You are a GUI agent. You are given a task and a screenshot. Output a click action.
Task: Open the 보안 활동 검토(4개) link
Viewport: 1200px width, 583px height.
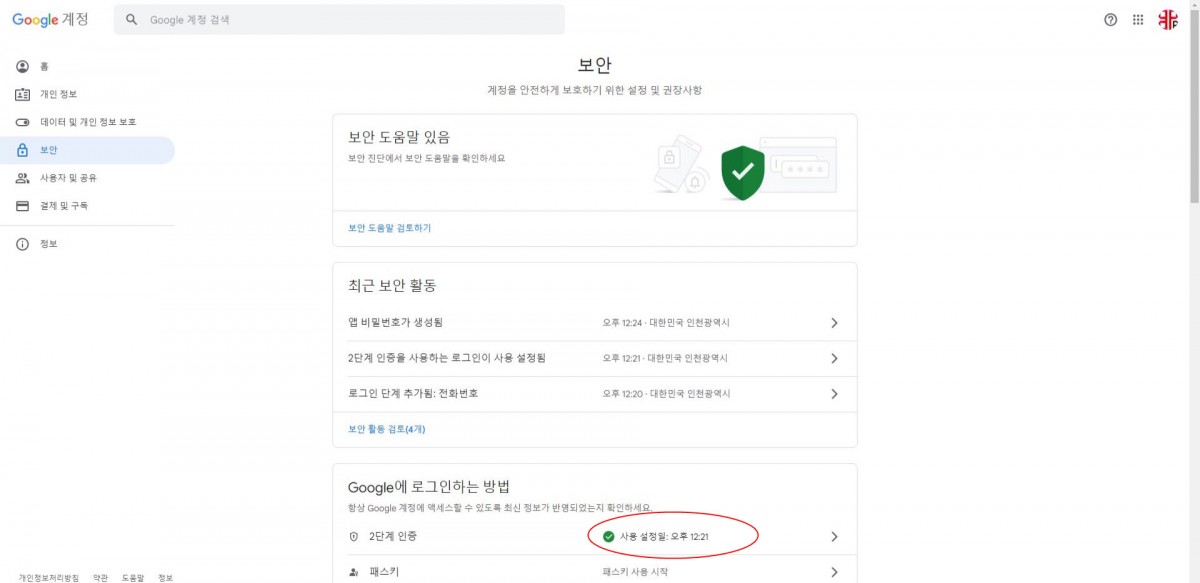click(387, 429)
